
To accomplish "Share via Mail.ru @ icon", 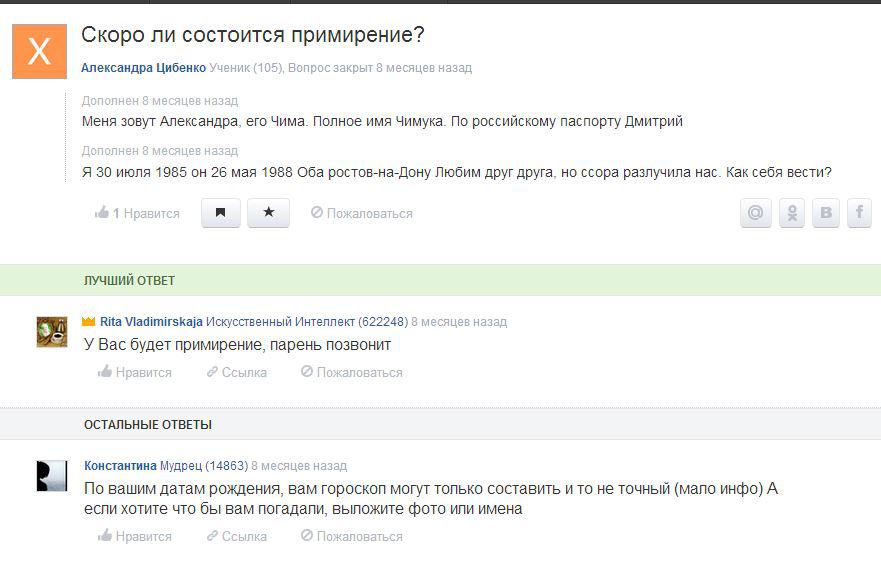I will tap(756, 213).
